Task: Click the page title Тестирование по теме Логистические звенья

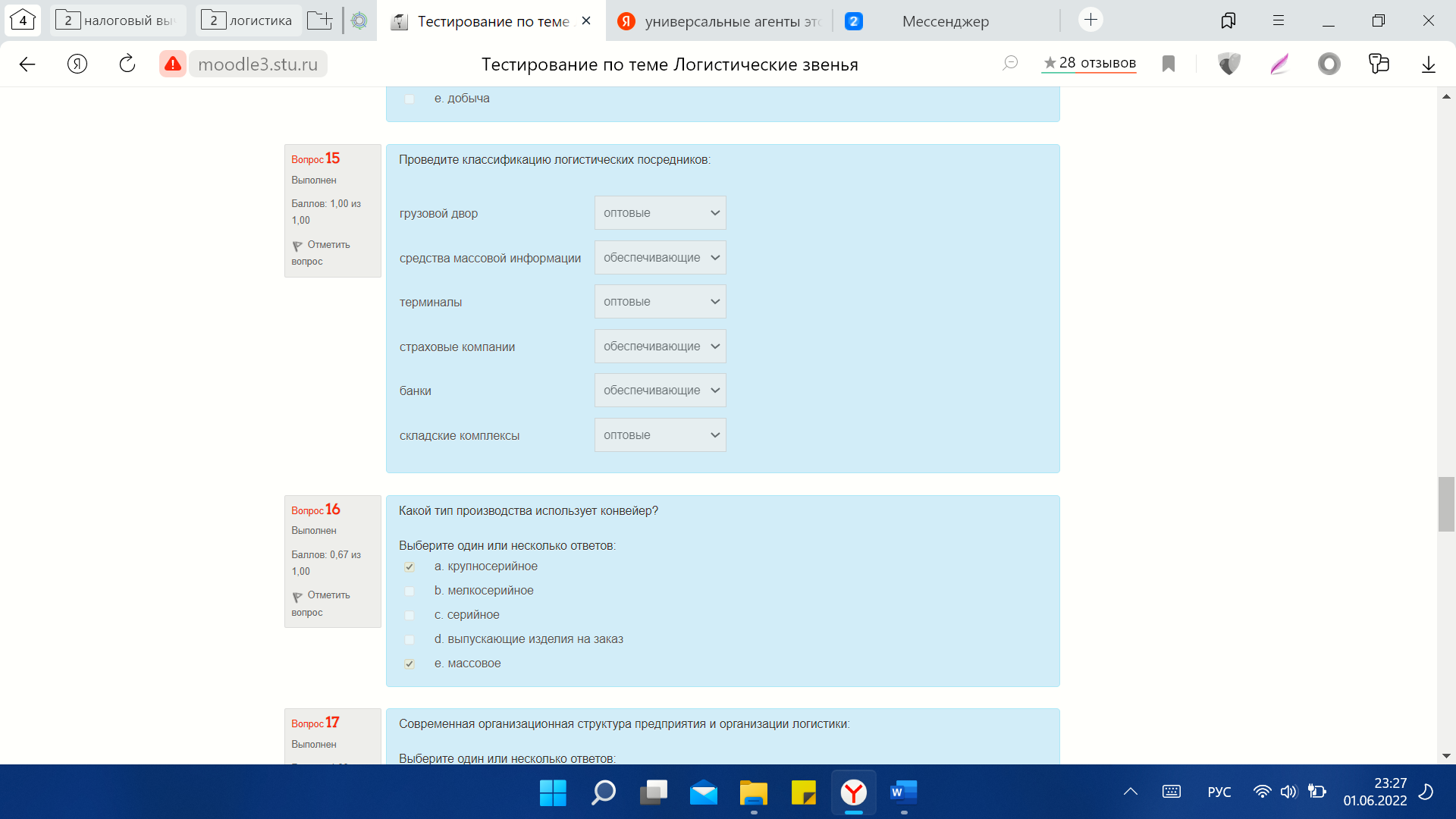Action: 670,64
